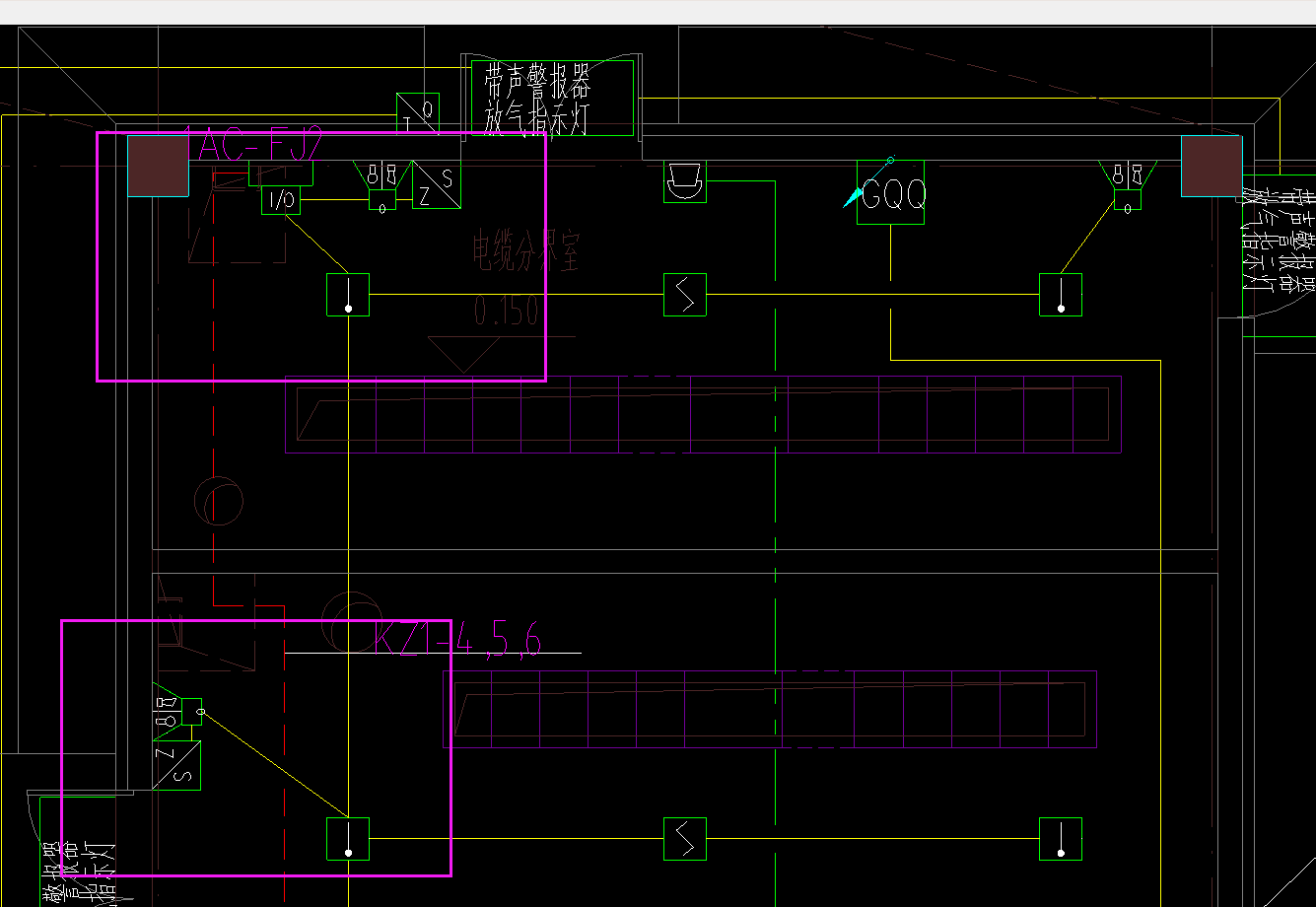Screen dimensions: 1316x907
Task: Click the 电缆分界室 room label
Action: point(526,252)
